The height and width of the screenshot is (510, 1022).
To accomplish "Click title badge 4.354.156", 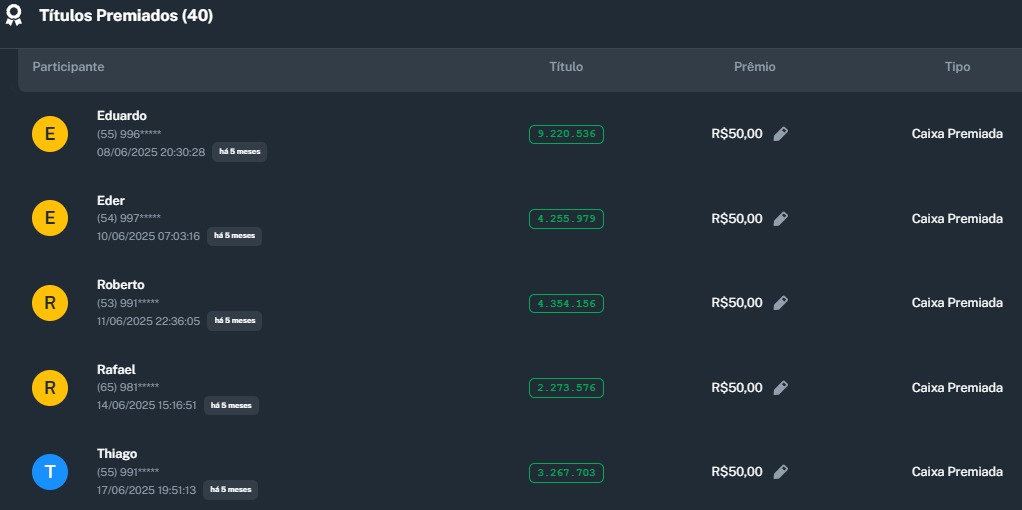I will pyautogui.click(x=566, y=303).
